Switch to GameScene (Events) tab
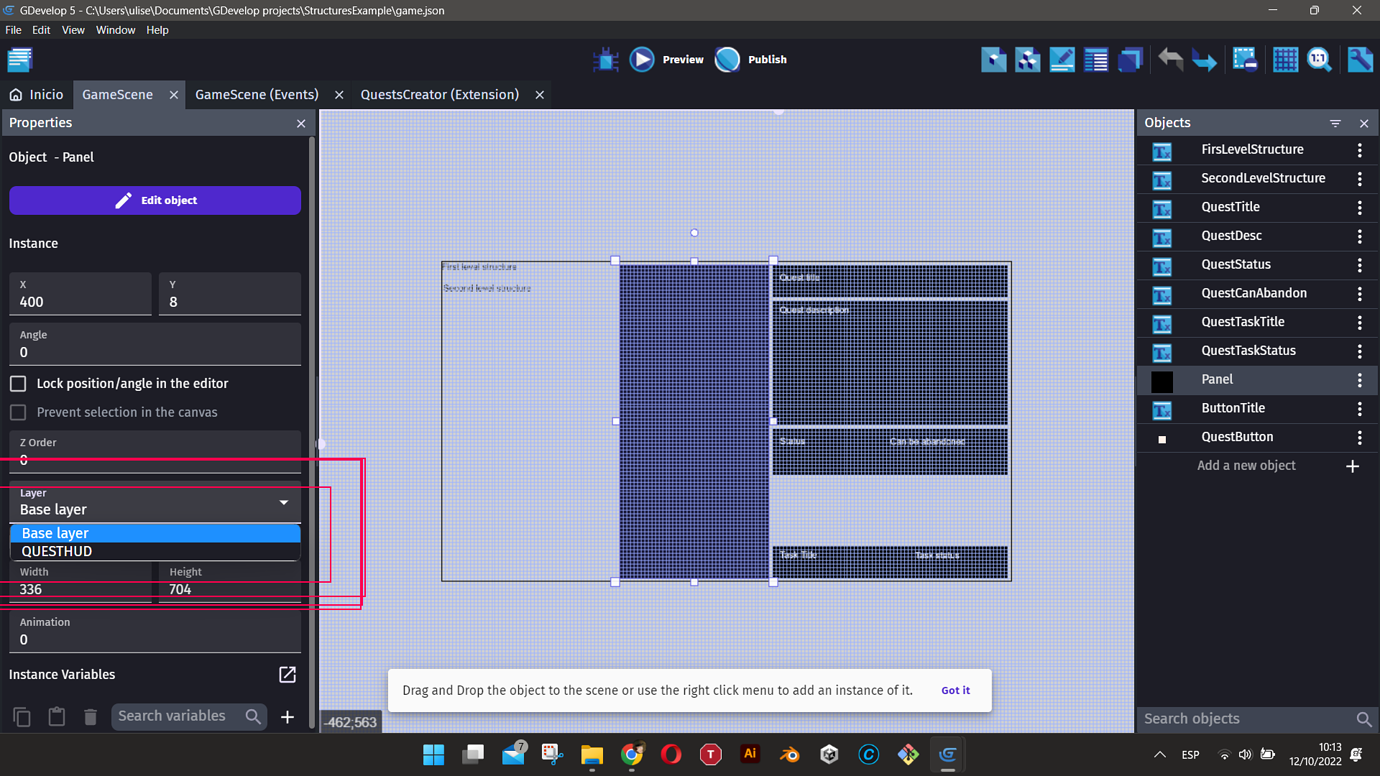Image resolution: width=1380 pixels, height=776 pixels. pos(257,95)
